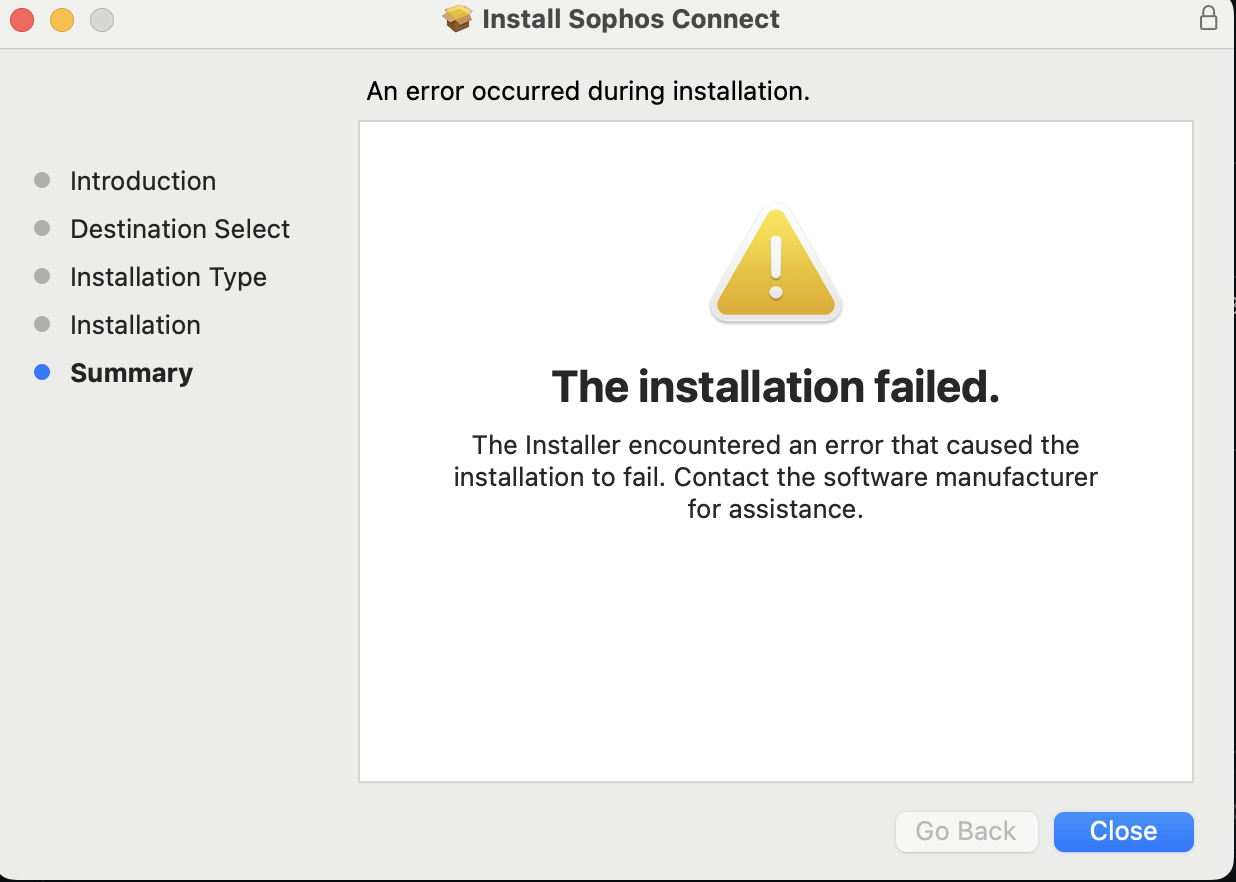Viewport: 1236px width, 882px height.
Task: Click the "Install Sophos Connect" window title
Action: coord(630,19)
